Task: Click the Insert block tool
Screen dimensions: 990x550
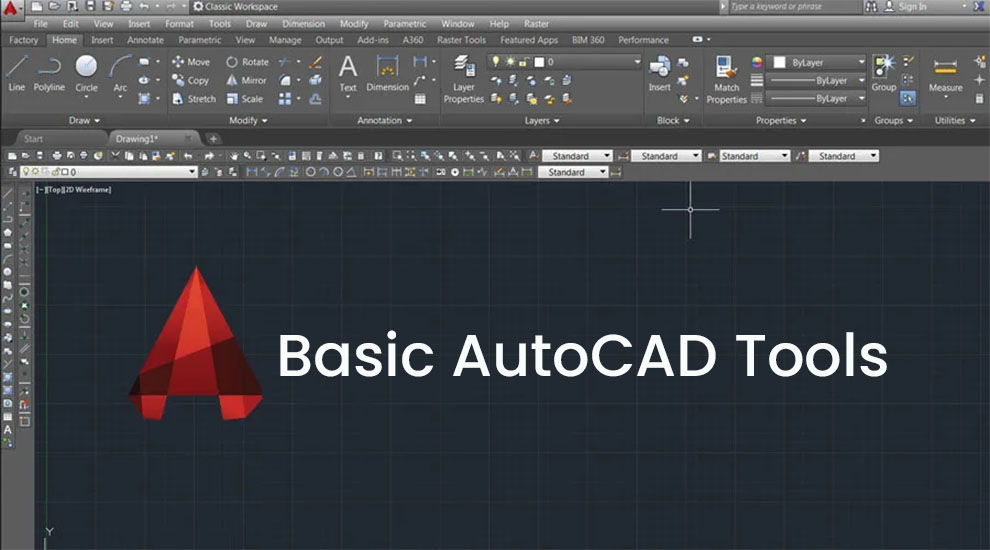Action: tap(659, 74)
